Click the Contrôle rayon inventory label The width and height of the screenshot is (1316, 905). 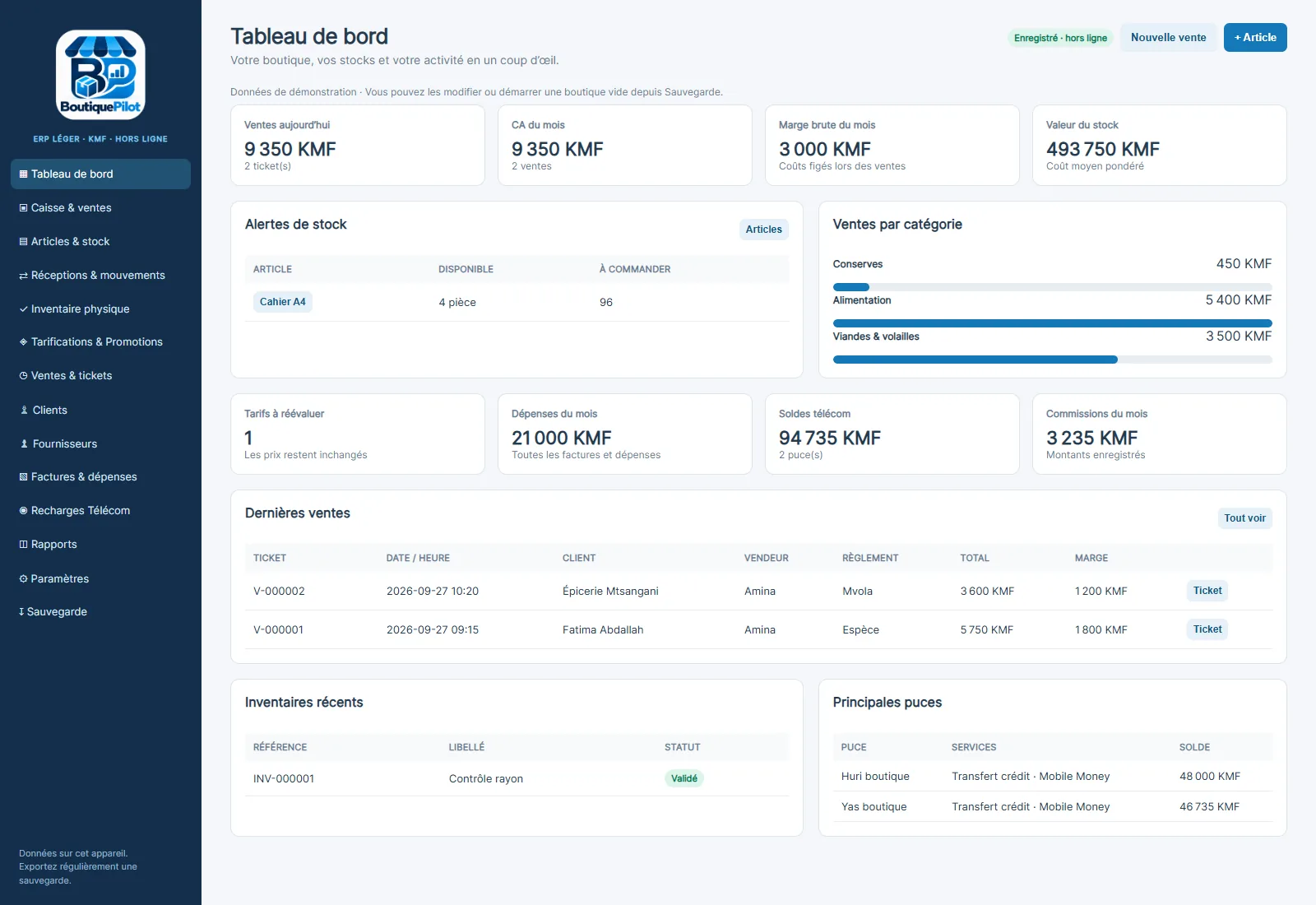coord(486,778)
